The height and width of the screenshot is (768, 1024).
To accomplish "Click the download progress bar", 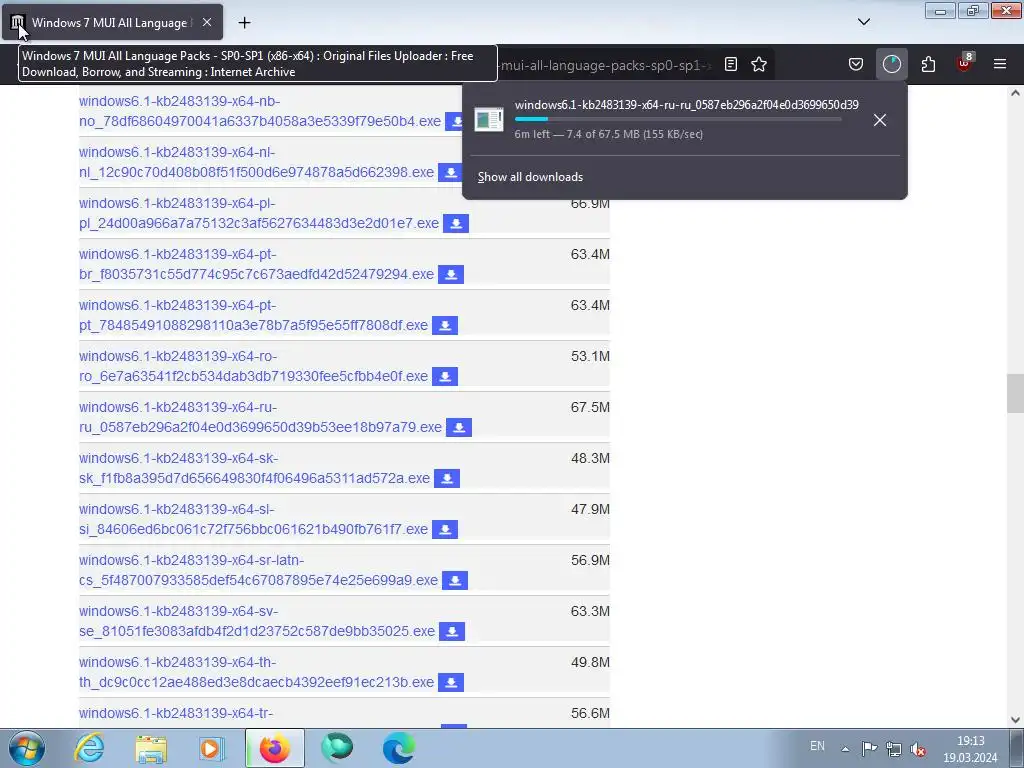I will coord(678,119).
